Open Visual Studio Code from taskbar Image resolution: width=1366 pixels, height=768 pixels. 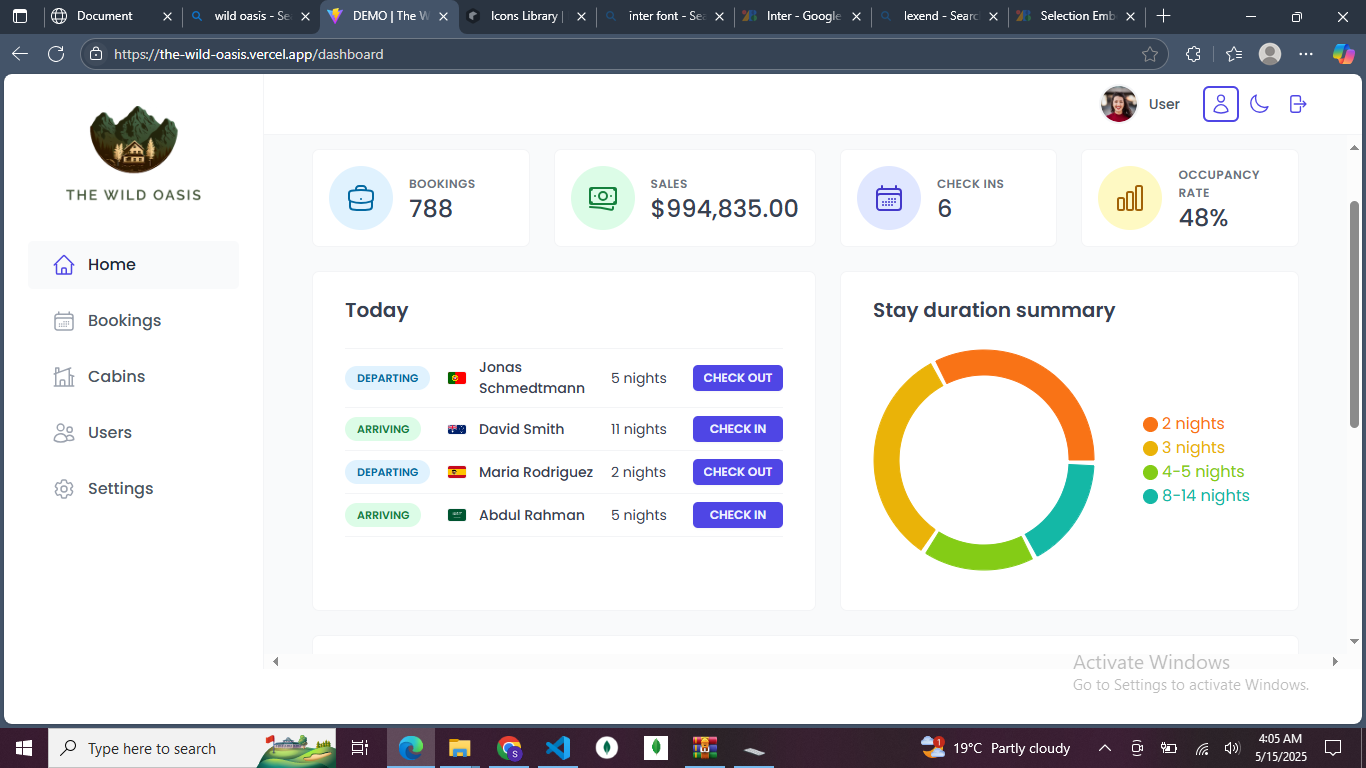point(558,748)
